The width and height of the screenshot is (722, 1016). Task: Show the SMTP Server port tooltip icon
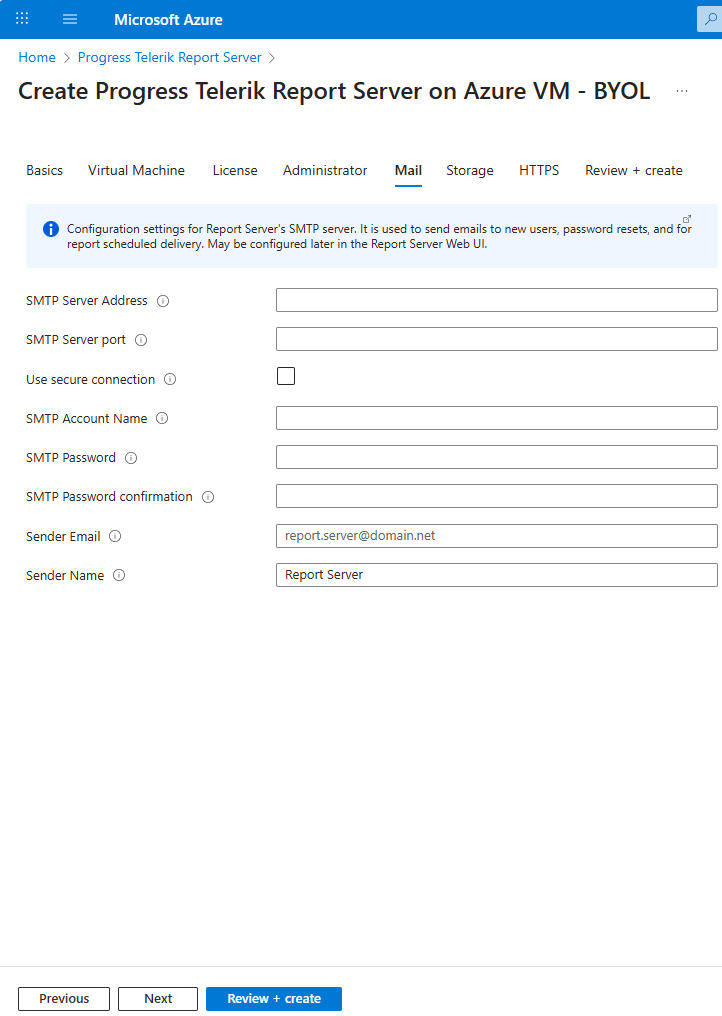(141, 339)
